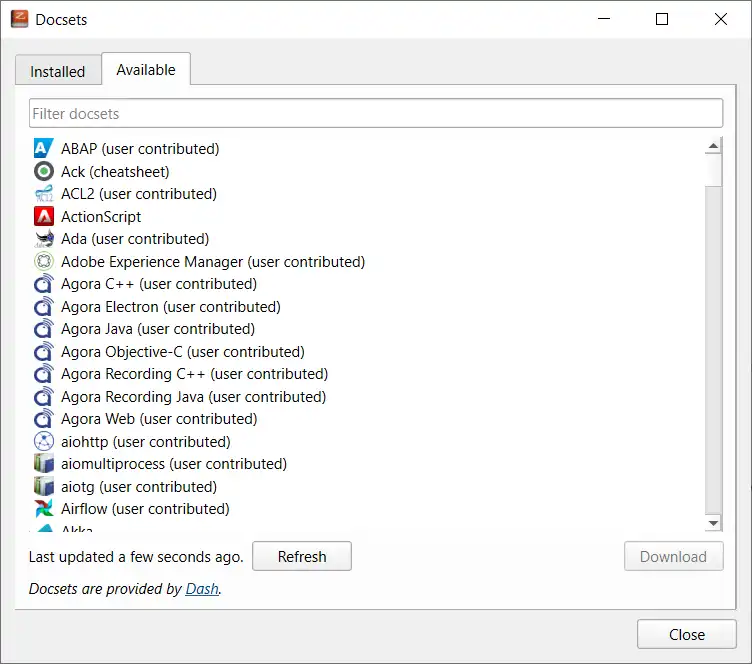The width and height of the screenshot is (752, 664).
Task: Click the Adobe Experience Manager icon
Action: pos(44,261)
